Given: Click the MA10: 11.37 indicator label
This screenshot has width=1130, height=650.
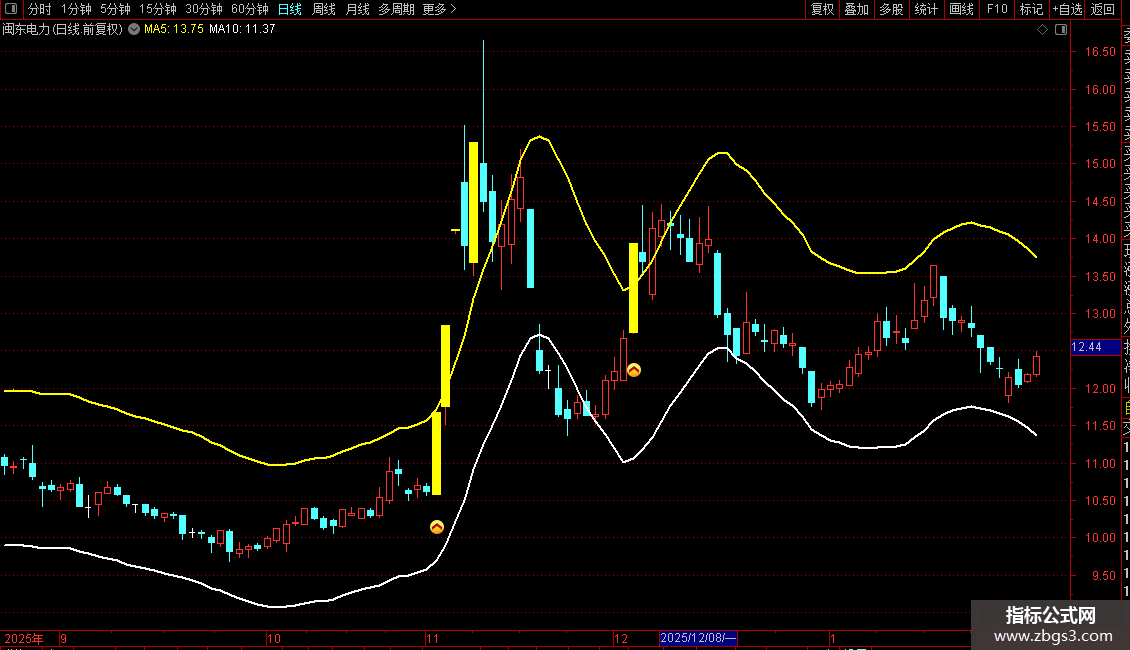Looking at the screenshot, I should [242, 29].
